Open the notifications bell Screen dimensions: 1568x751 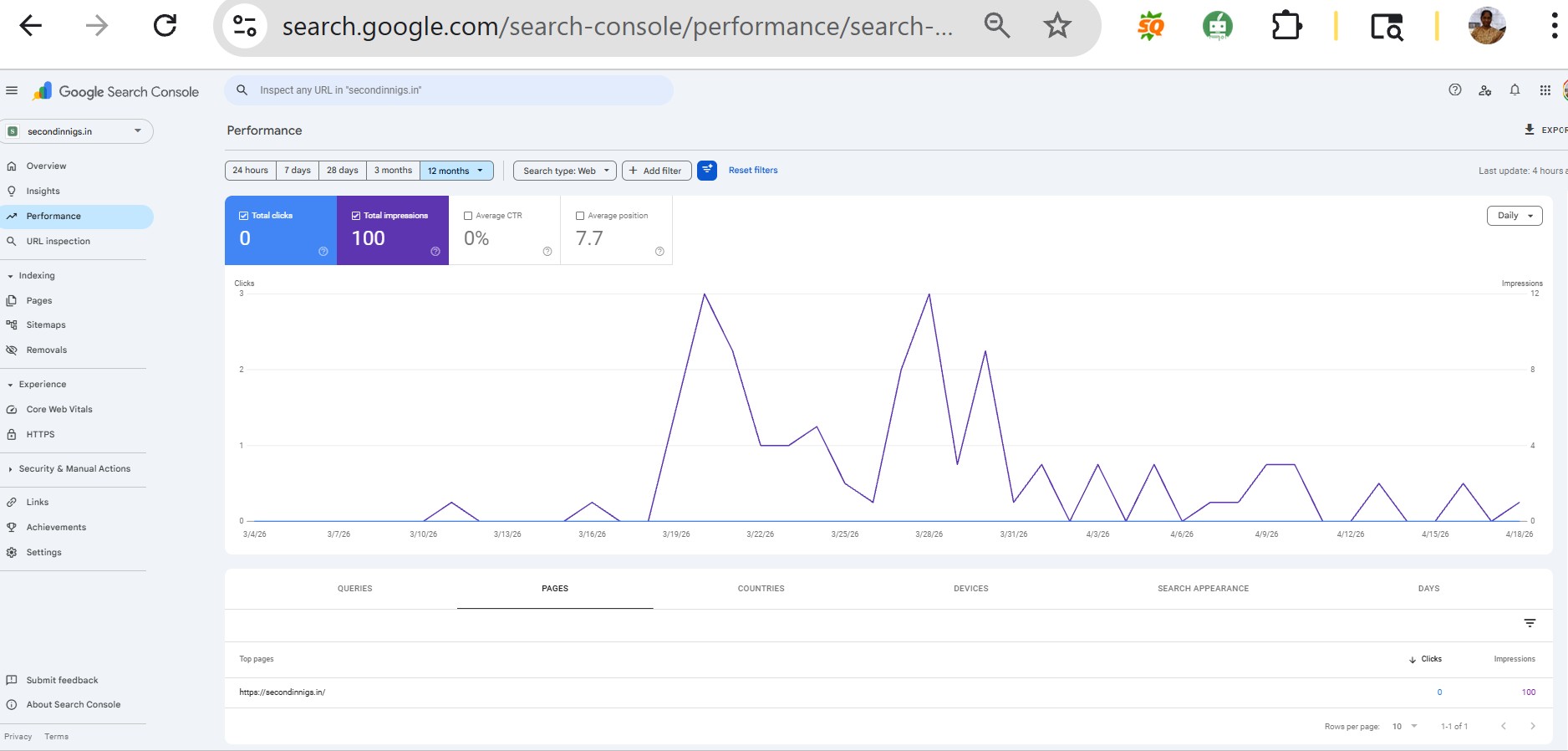point(1515,90)
